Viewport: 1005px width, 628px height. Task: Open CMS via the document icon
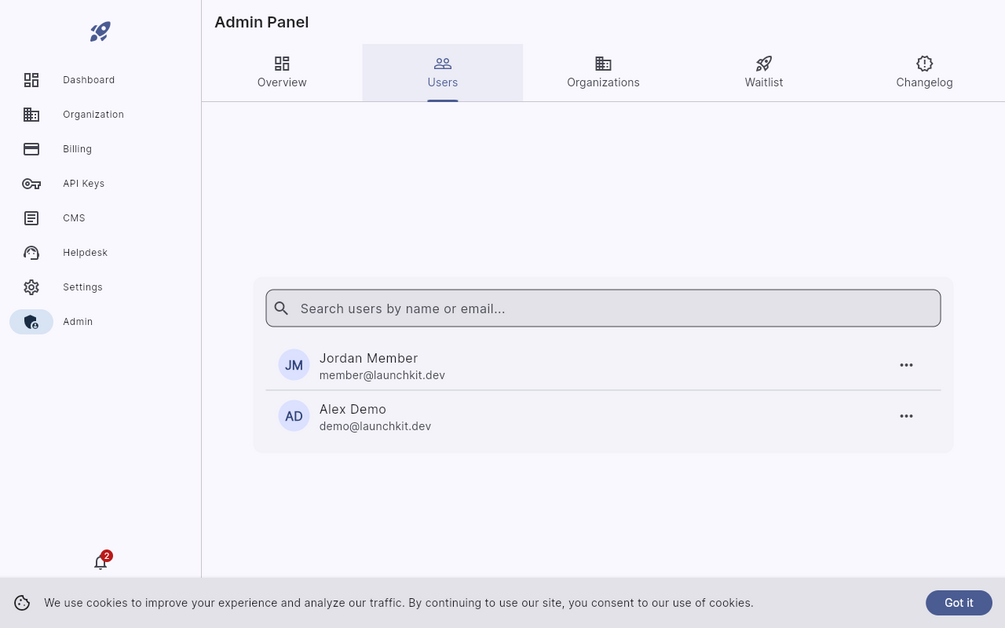click(x=31, y=218)
